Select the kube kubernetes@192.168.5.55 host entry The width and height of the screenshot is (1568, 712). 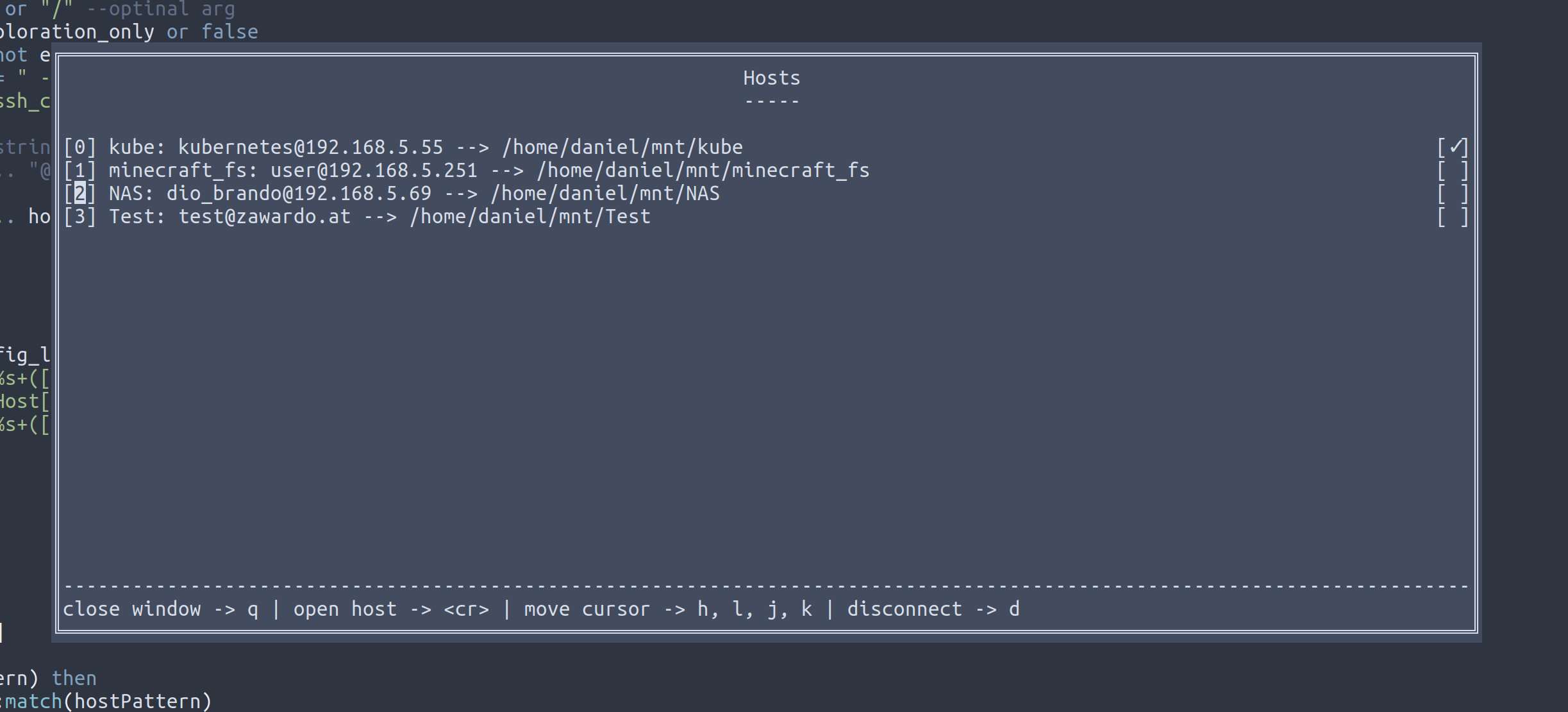(276, 148)
